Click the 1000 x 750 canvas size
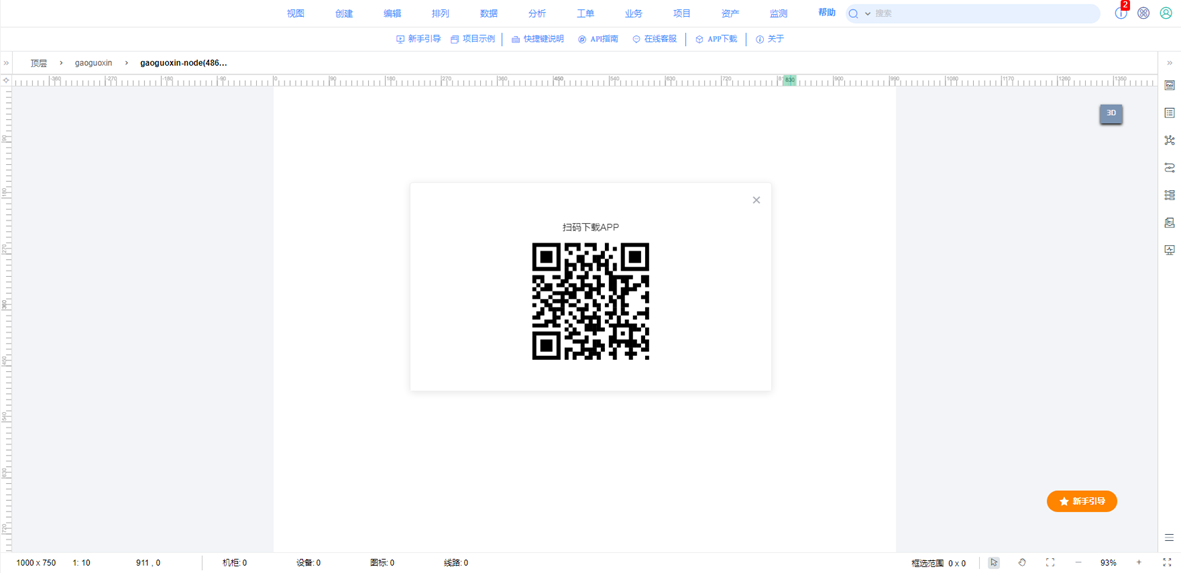 coord(36,563)
